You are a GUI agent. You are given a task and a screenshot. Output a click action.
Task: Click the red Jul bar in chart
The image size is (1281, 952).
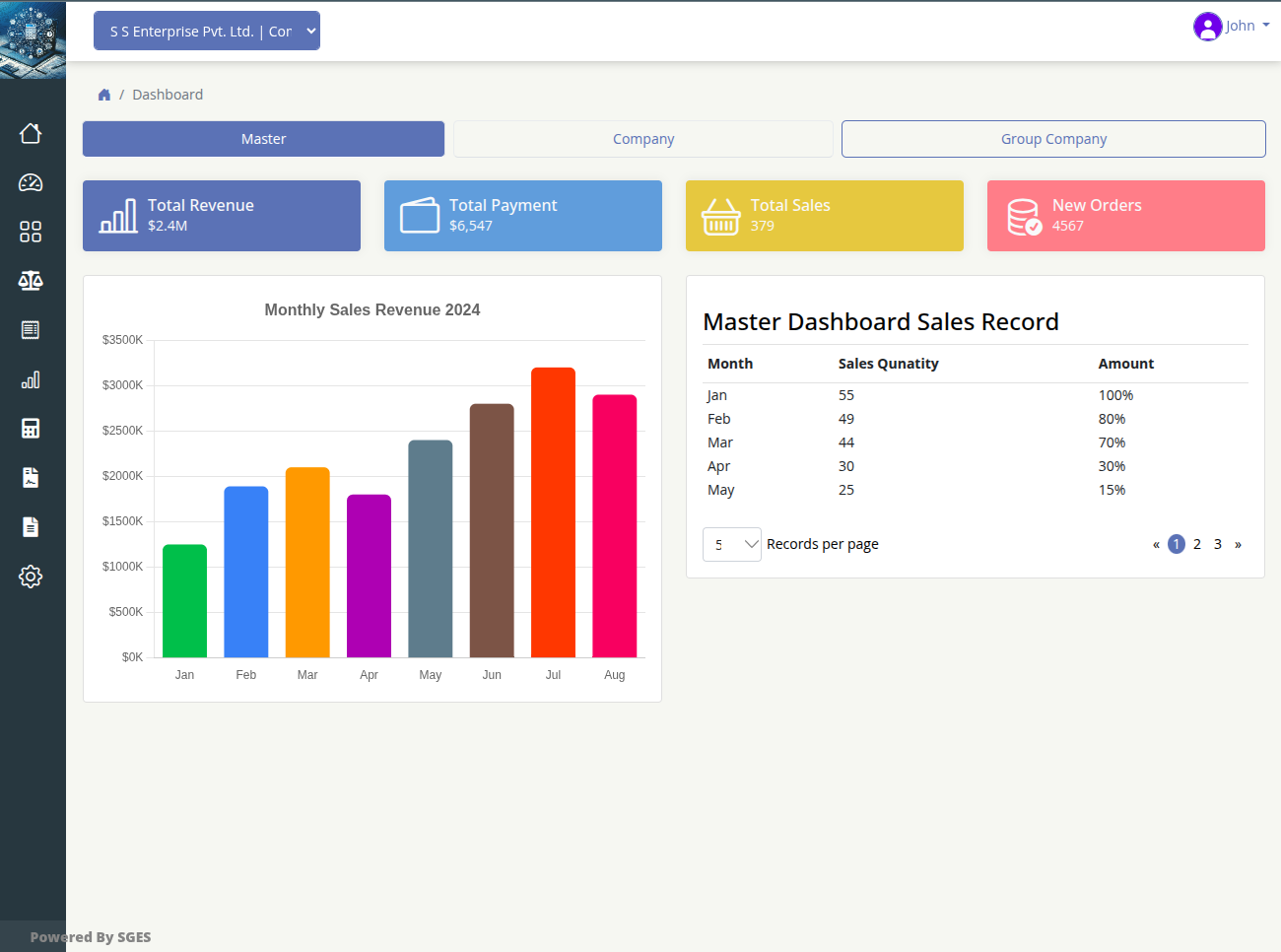tap(553, 512)
